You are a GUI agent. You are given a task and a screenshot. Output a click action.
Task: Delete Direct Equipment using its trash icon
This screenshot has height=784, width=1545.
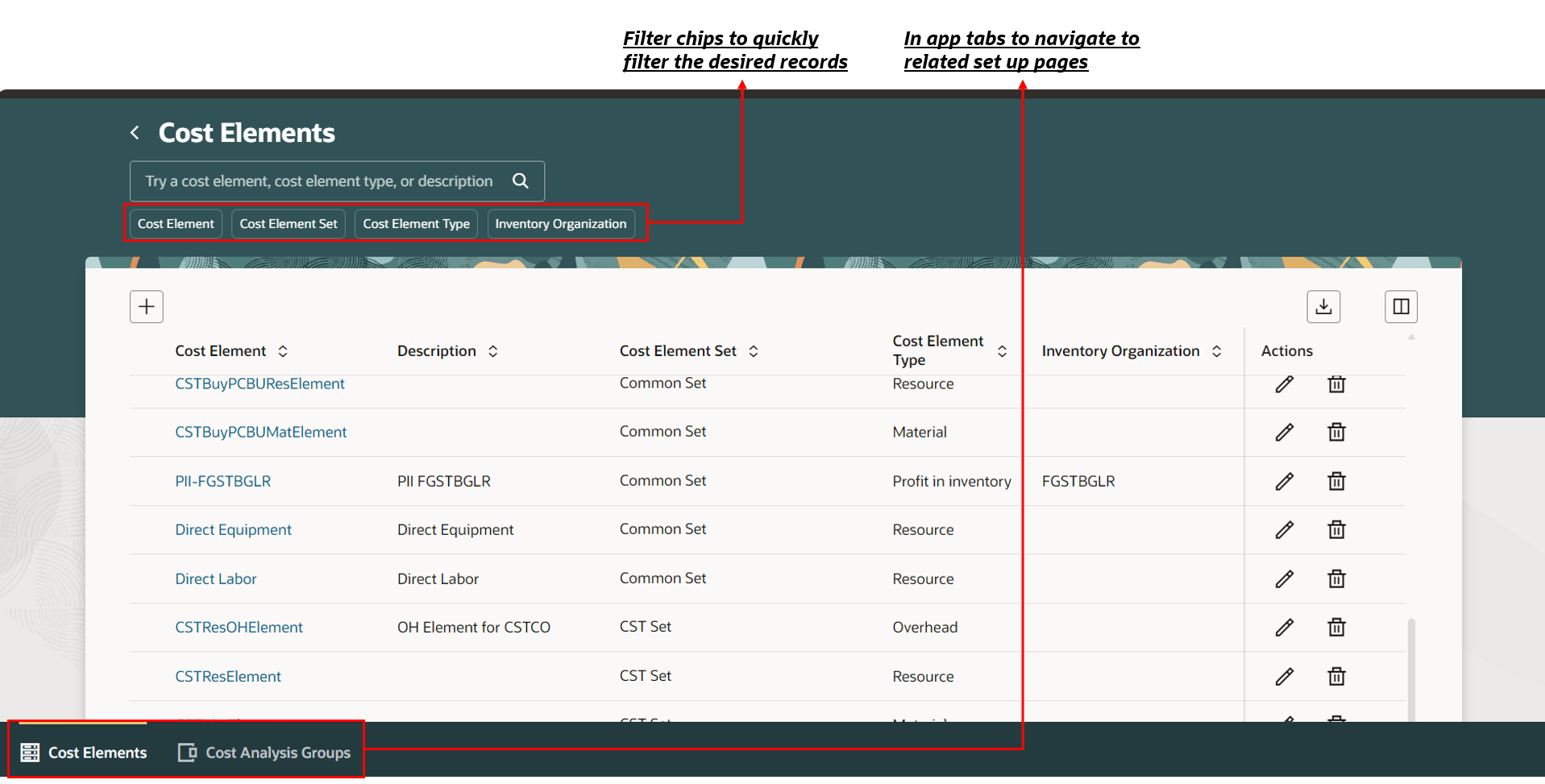click(x=1336, y=529)
